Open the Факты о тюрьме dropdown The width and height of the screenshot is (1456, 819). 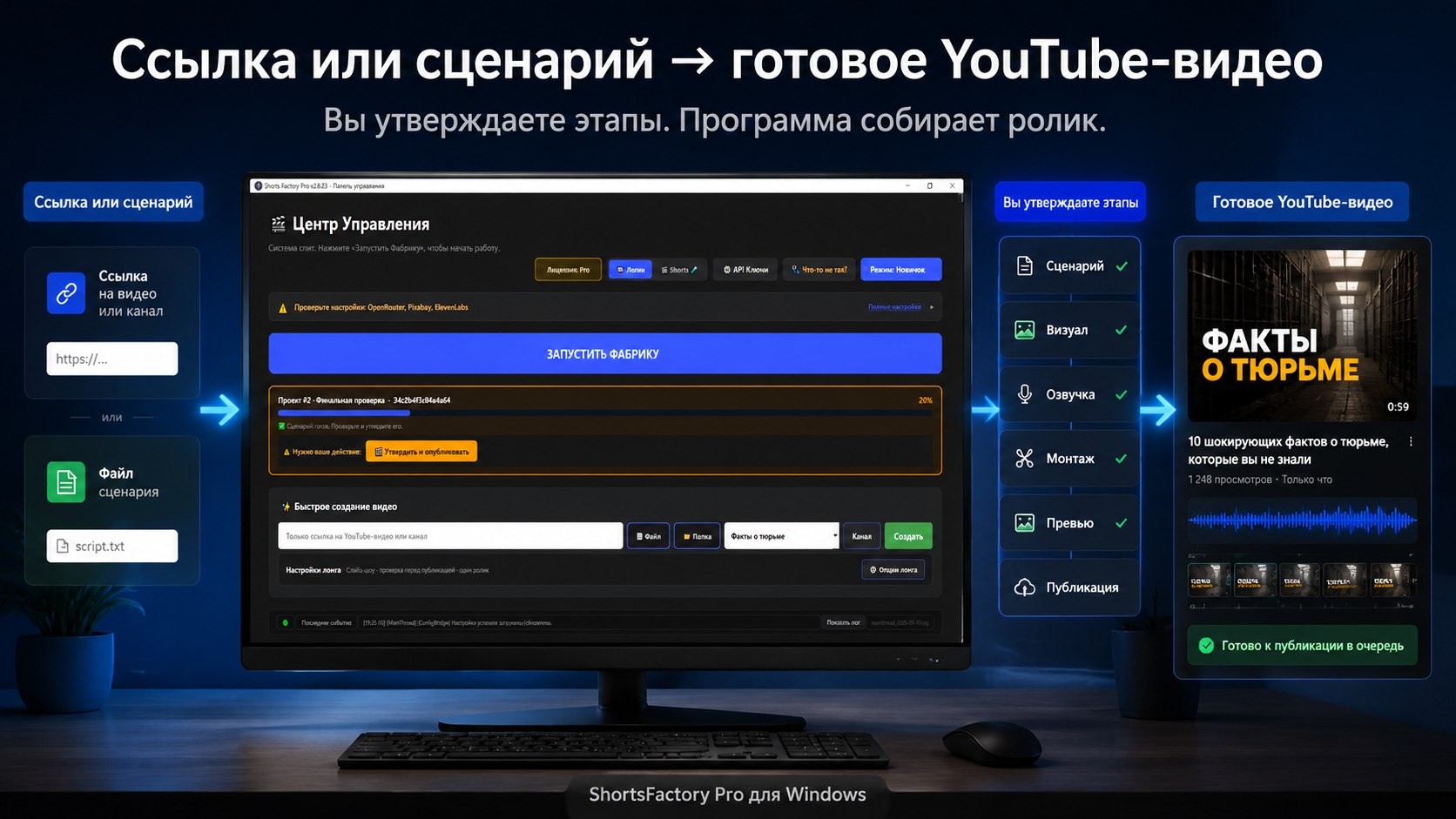[x=781, y=536]
